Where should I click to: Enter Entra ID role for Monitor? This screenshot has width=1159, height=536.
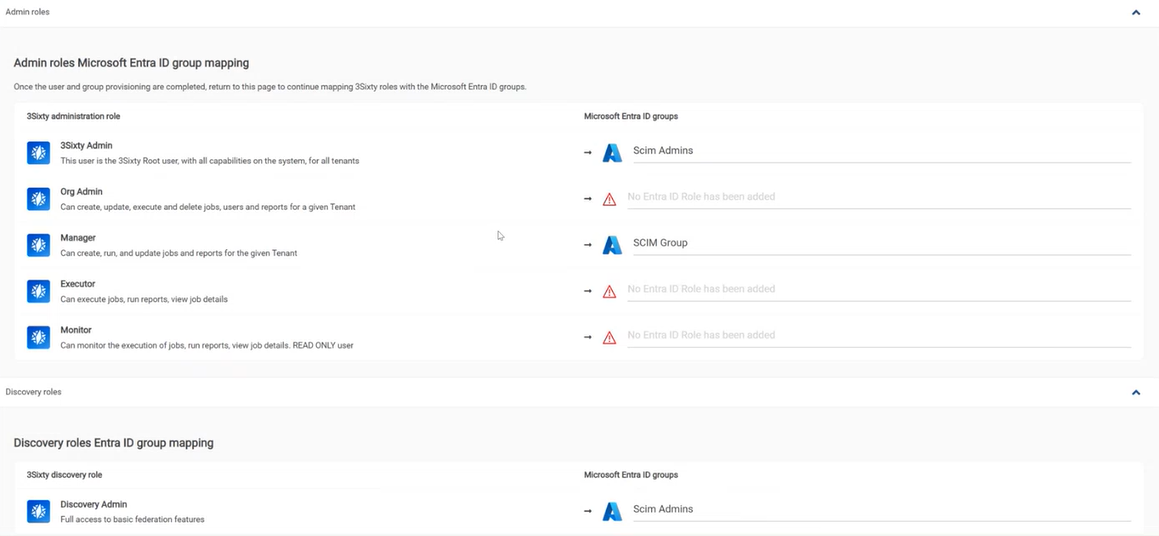pyautogui.click(x=878, y=335)
